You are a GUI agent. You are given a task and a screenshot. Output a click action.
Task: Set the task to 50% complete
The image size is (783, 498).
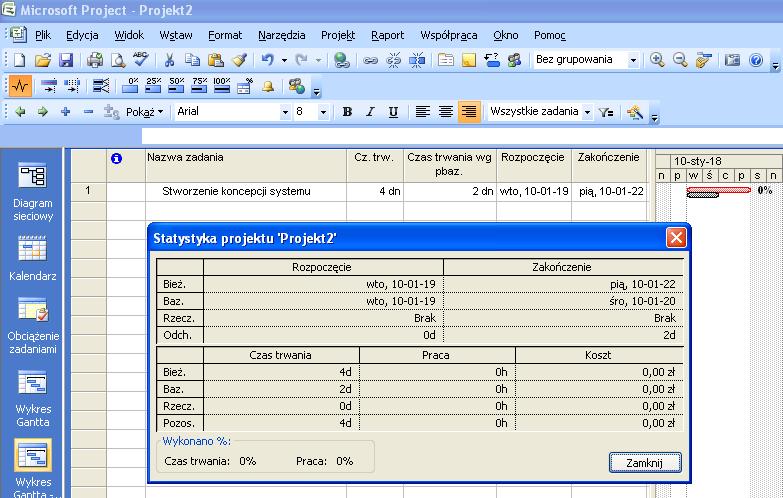[176, 86]
